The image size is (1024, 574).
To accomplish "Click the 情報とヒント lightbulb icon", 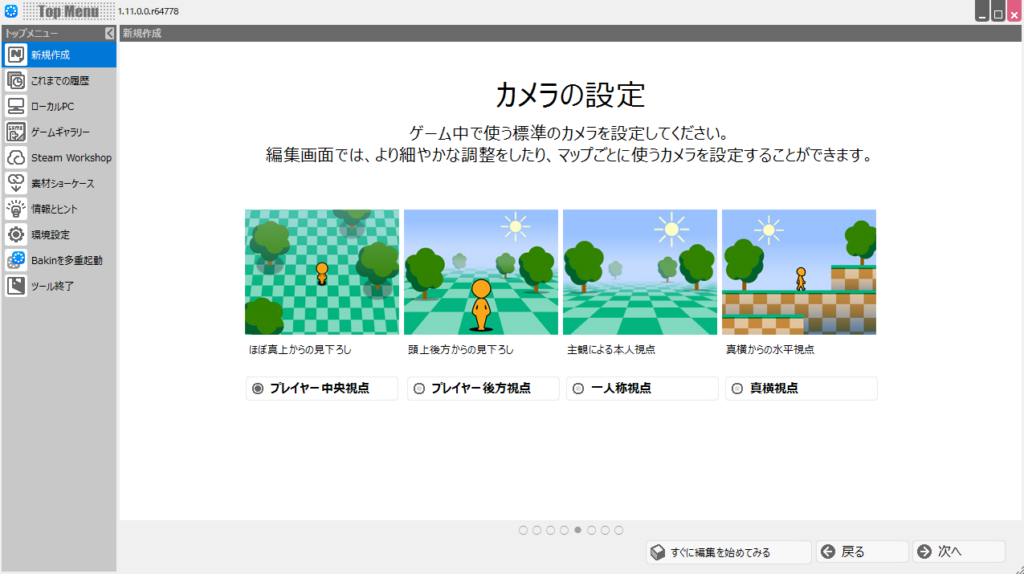I will (16, 209).
